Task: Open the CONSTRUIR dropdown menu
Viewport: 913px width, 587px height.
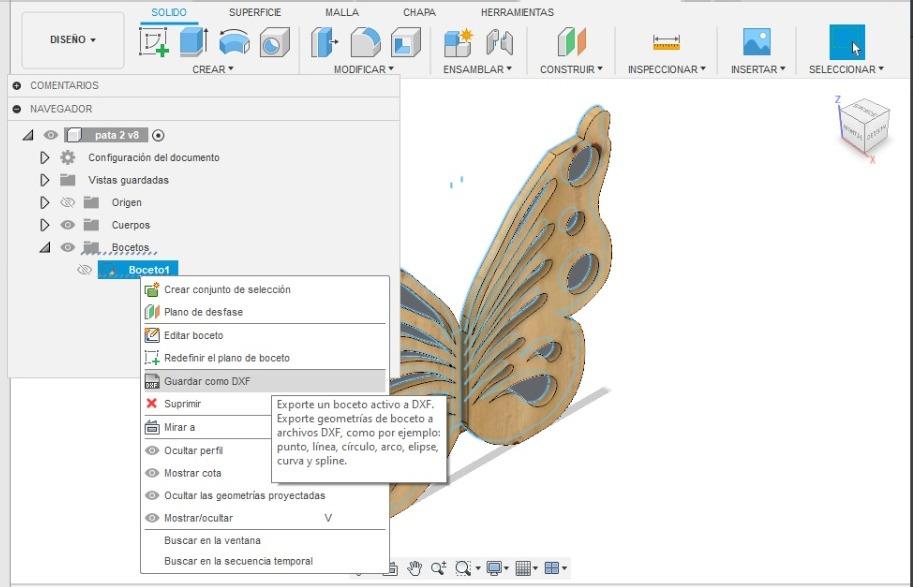Action: (571, 69)
